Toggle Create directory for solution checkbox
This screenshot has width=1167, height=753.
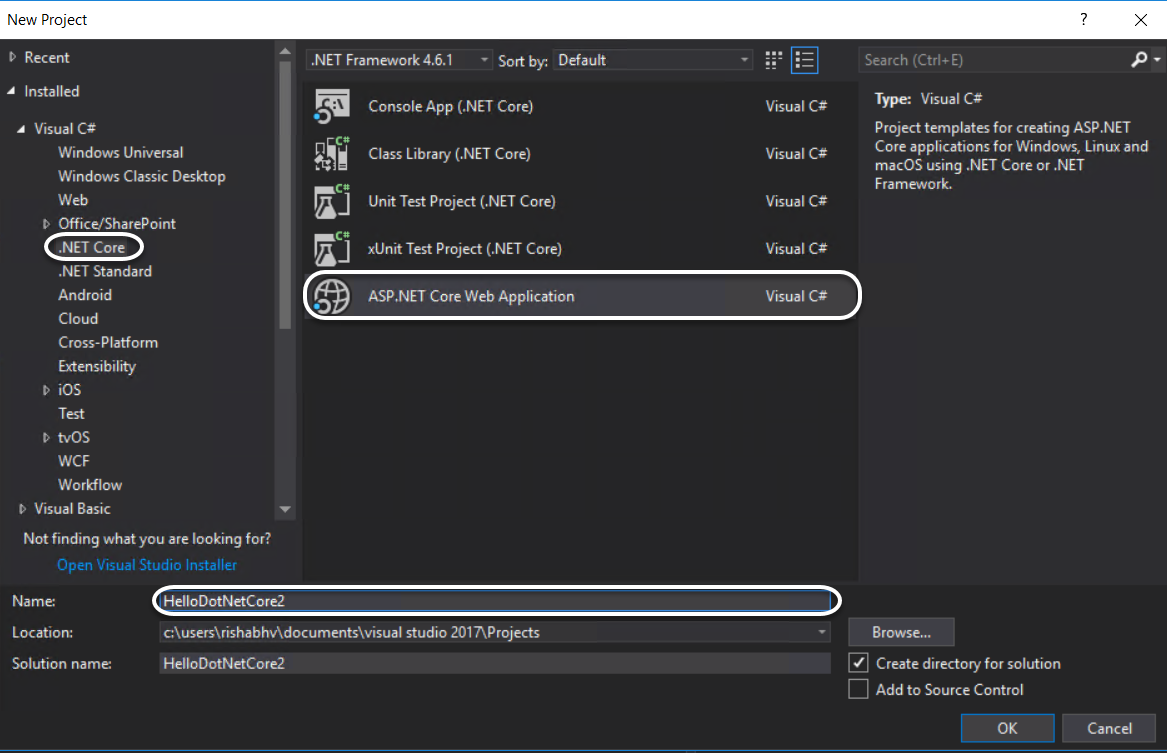(x=858, y=663)
